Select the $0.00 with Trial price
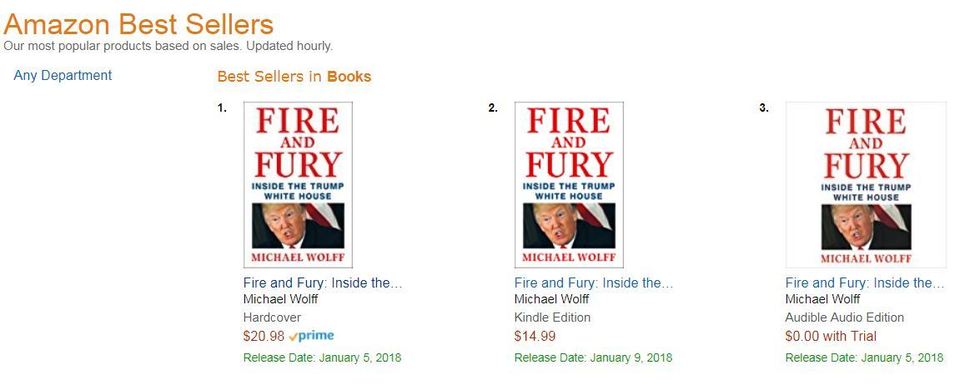 [x=831, y=336]
